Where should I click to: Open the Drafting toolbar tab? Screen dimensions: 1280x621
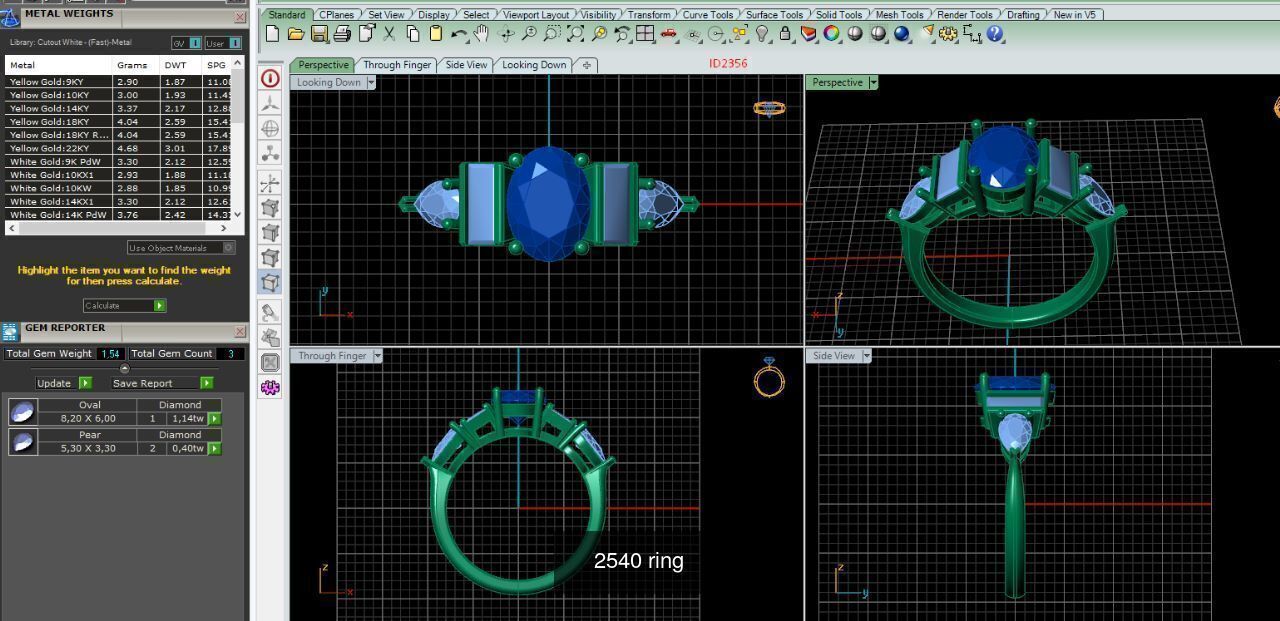tap(1023, 15)
